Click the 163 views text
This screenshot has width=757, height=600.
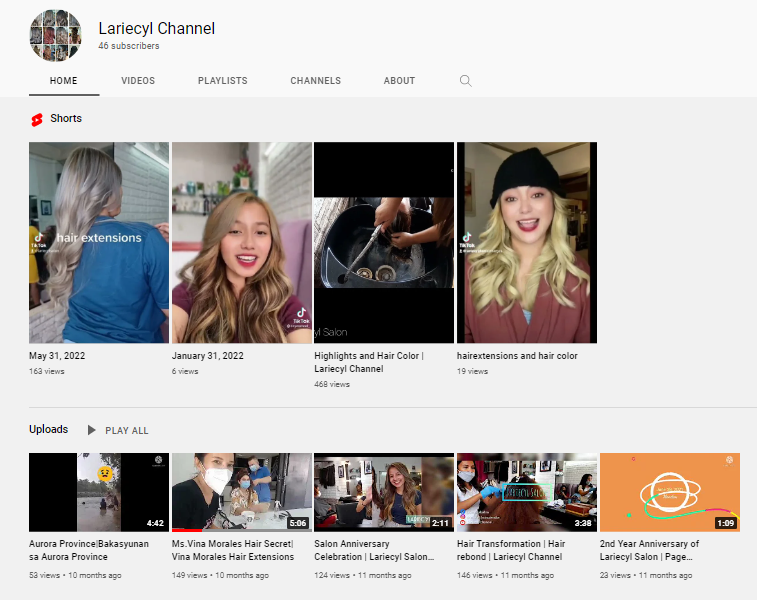tap(46, 371)
